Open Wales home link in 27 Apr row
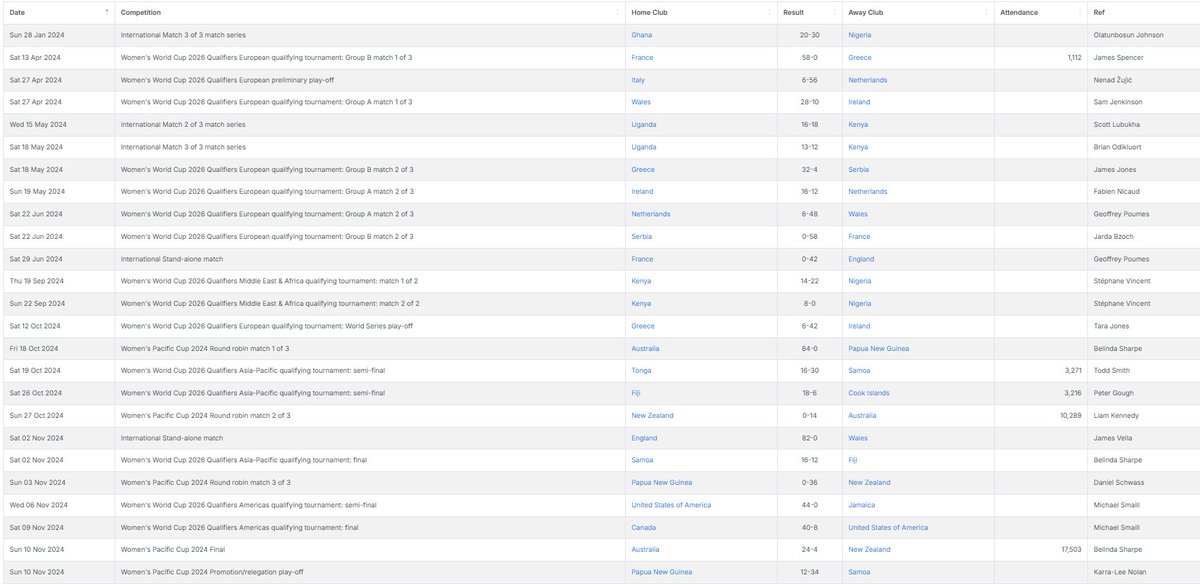 [641, 102]
